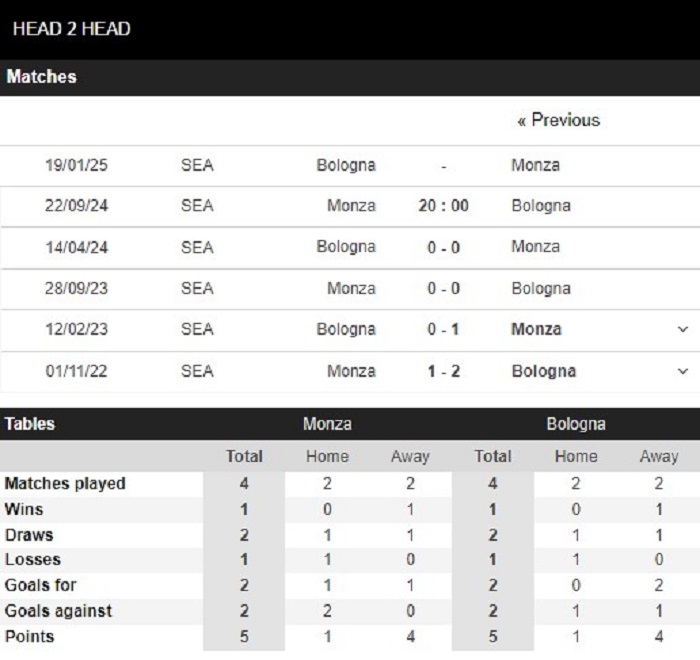Open the « Previous matches link
Image resolution: width=700 pixels, height=660 pixels.
point(558,120)
